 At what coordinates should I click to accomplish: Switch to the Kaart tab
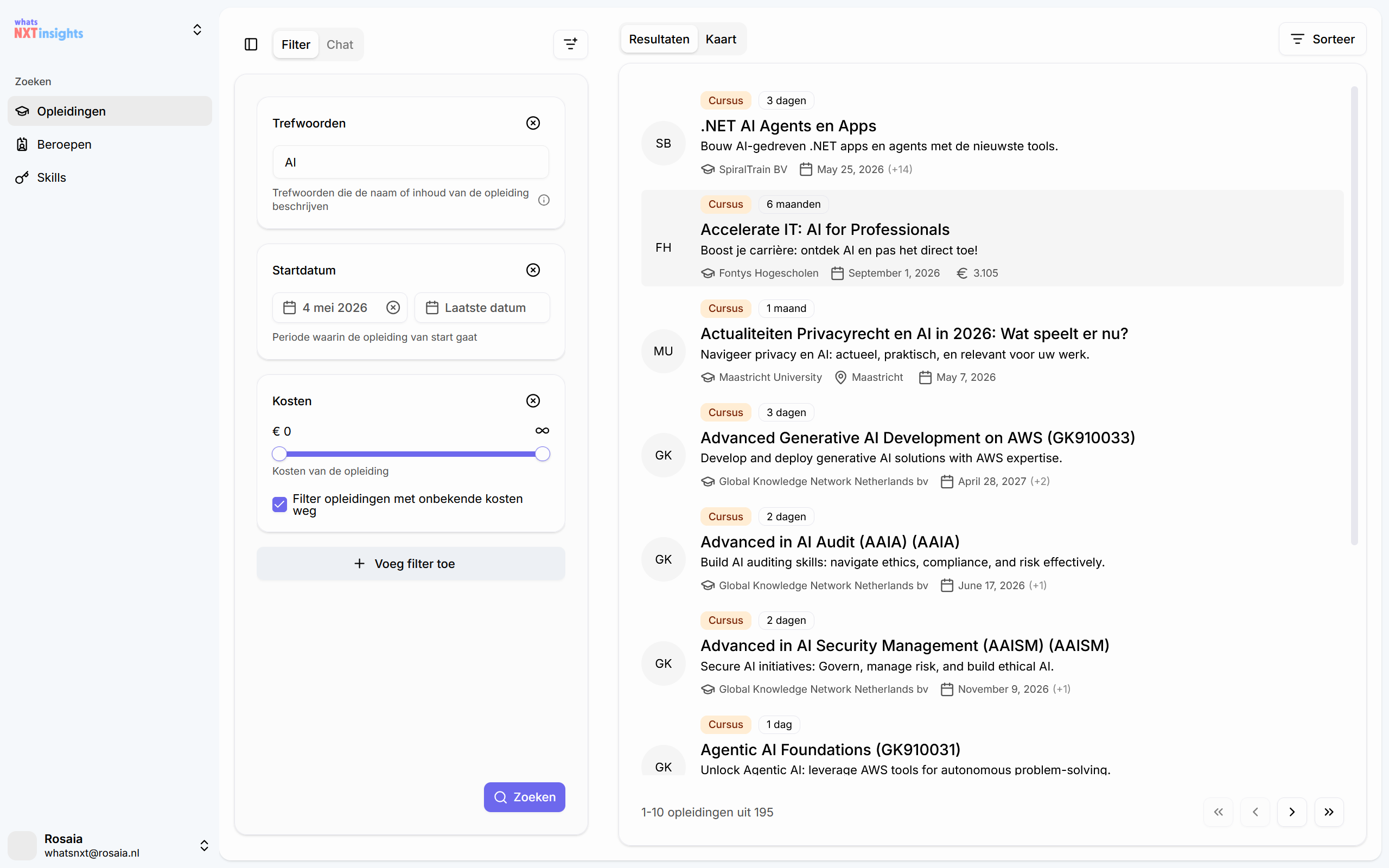click(721, 39)
